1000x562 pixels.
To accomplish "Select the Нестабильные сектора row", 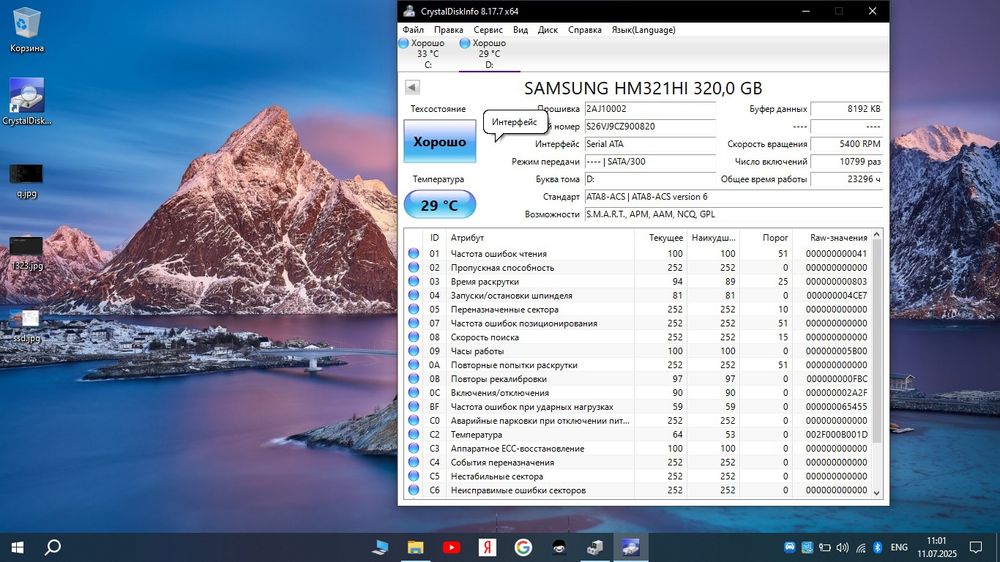I will coord(638,477).
